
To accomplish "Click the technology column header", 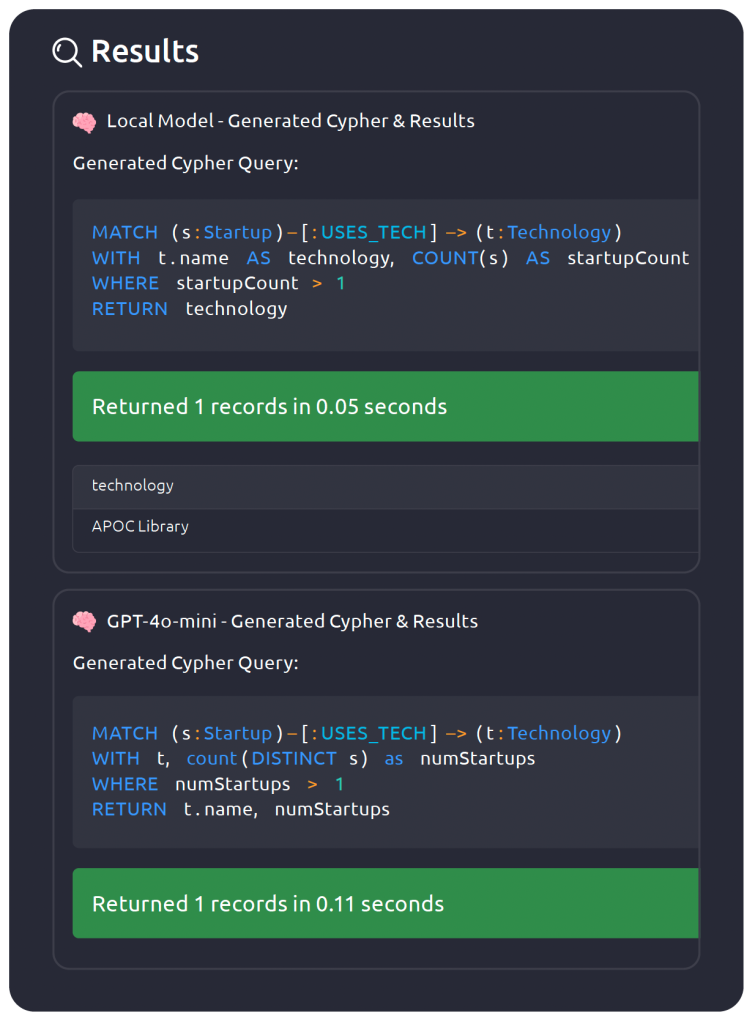I will (133, 486).
